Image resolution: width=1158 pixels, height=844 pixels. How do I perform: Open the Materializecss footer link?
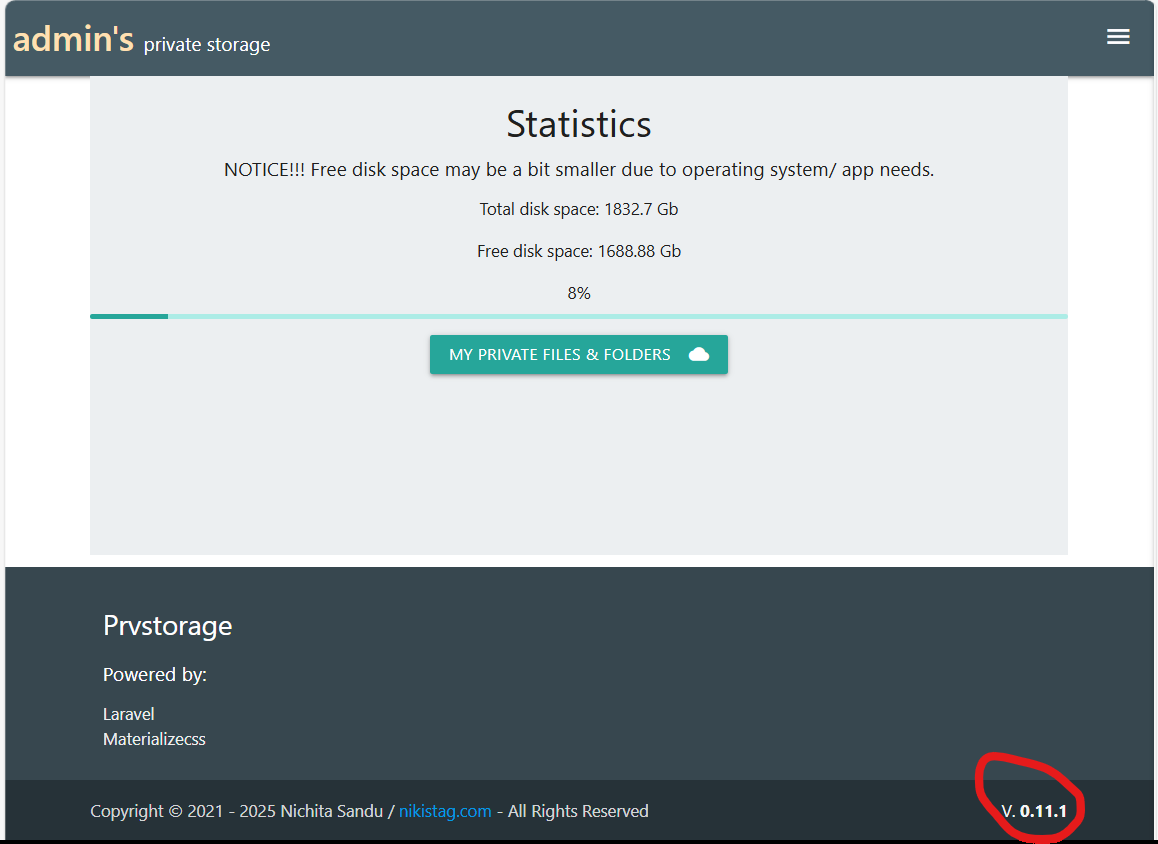coord(154,740)
